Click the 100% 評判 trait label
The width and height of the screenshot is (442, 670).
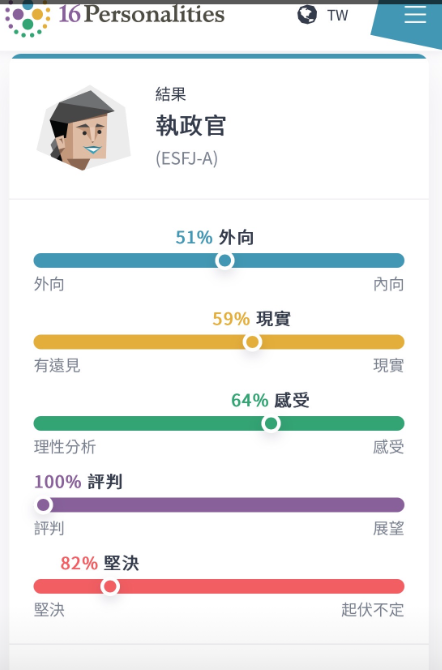coord(78,482)
